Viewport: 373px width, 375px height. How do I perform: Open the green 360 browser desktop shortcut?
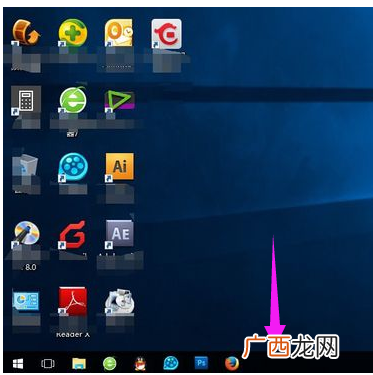click(x=73, y=99)
